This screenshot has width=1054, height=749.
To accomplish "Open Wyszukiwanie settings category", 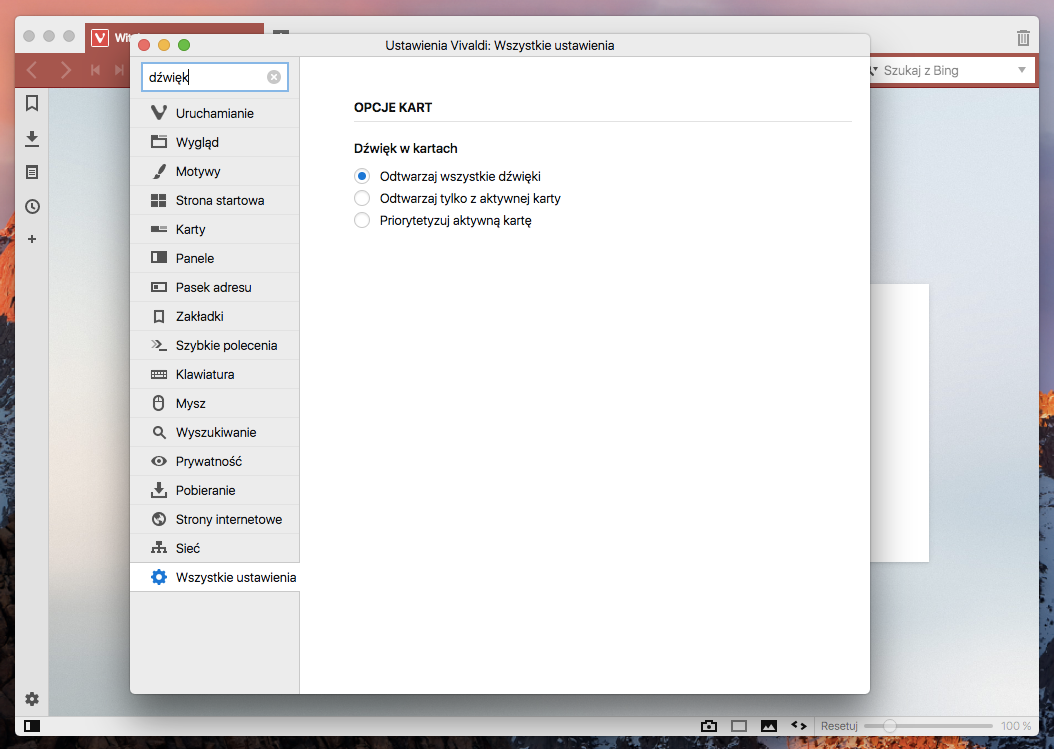I will coord(214,432).
